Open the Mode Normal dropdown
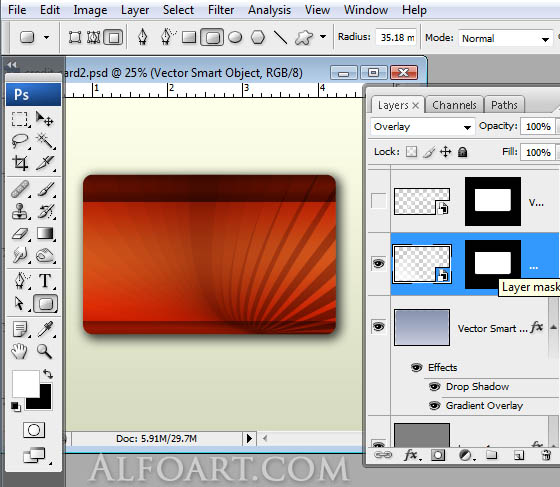Screen dimensions: 560x487 tap(505, 38)
